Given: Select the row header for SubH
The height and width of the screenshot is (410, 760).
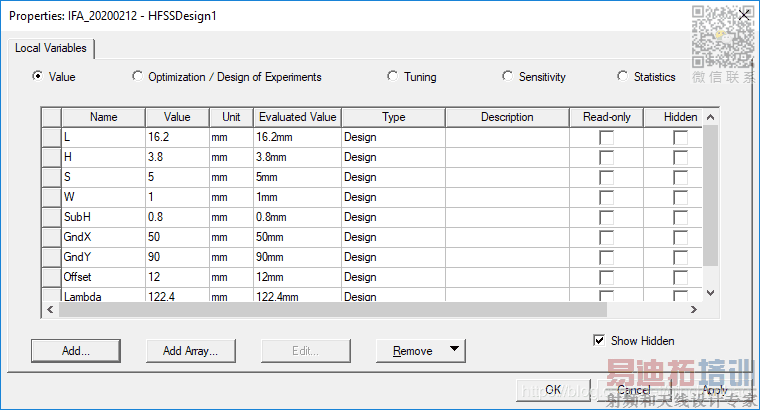Looking at the screenshot, I should click(51, 217).
